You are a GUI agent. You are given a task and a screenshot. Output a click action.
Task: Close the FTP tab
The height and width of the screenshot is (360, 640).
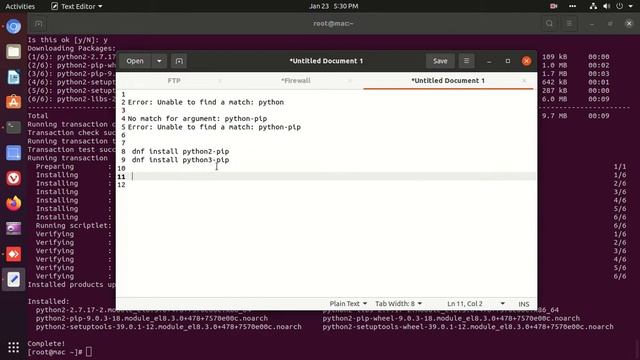pos(220,81)
